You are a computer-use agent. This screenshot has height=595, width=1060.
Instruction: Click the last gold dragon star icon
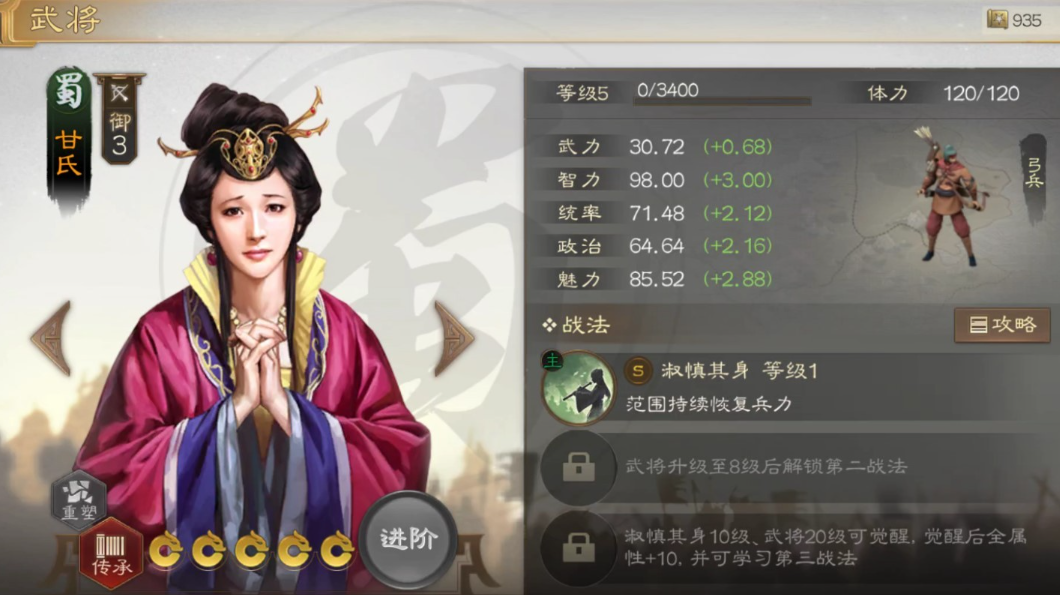[x=337, y=550]
